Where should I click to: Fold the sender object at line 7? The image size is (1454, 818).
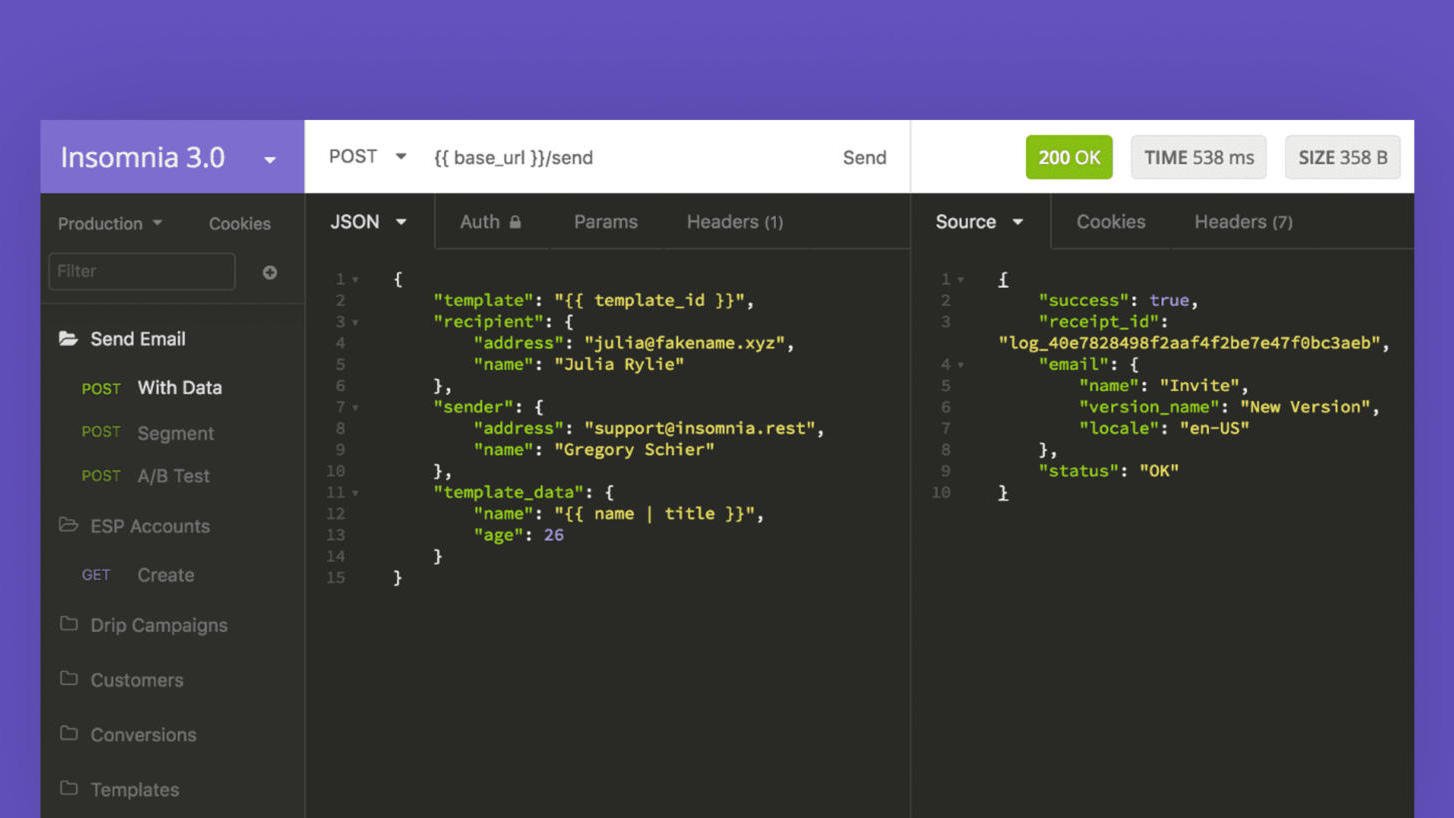tap(355, 408)
